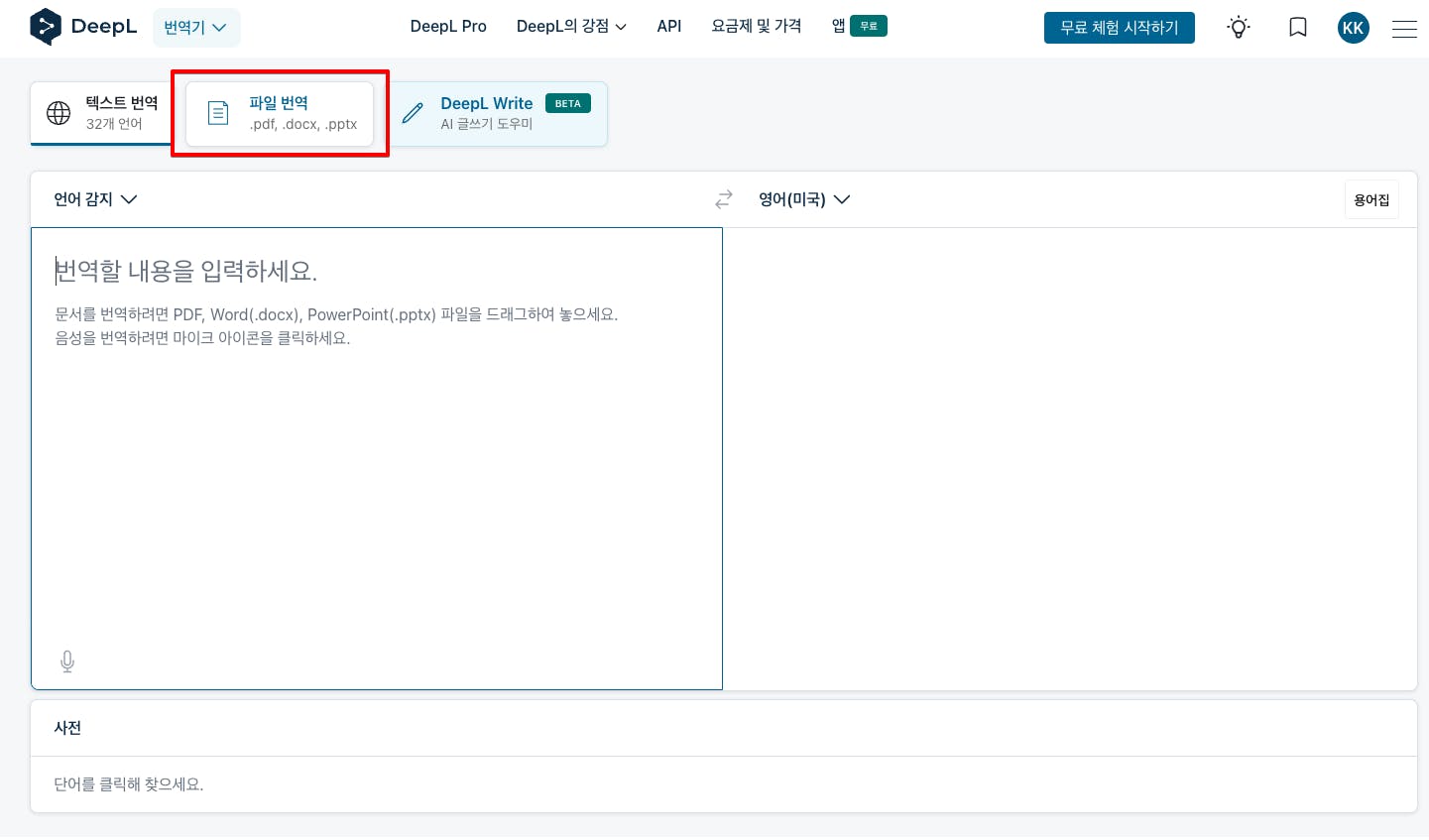The width and height of the screenshot is (1429, 840).
Task: Open 요금제 및 가격 page
Action: 757,27
